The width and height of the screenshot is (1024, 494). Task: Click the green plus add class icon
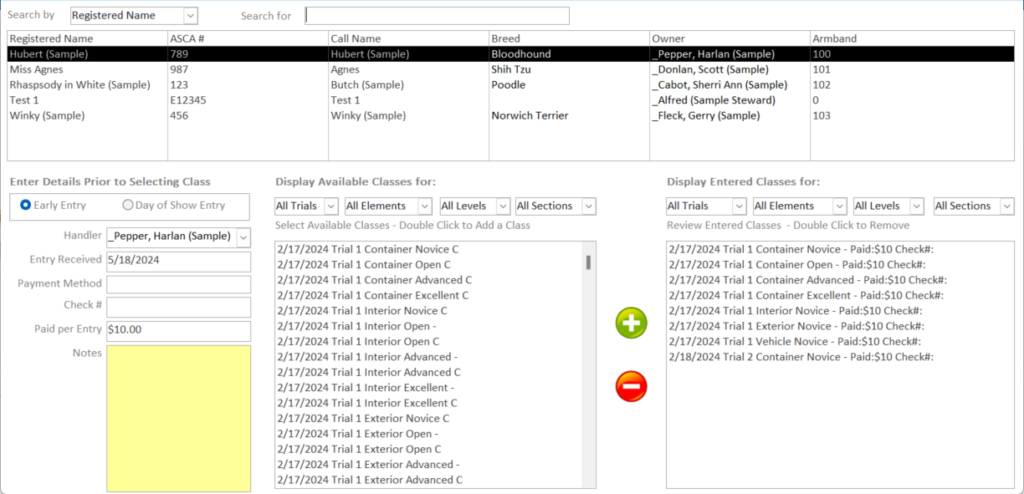pyautogui.click(x=632, y=323)
